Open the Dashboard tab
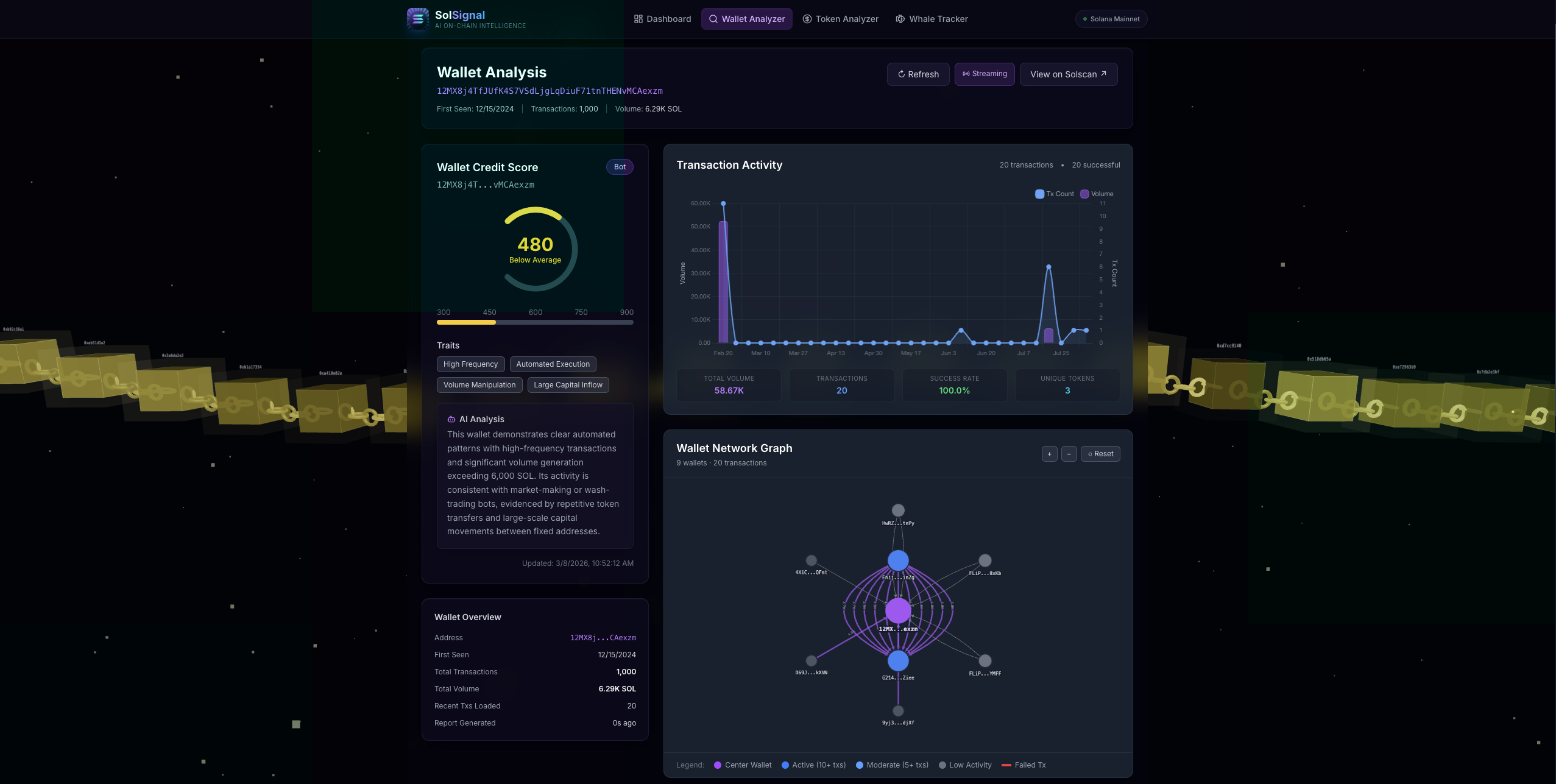This screenshot has height=784, width=1556. coord(662,19)
